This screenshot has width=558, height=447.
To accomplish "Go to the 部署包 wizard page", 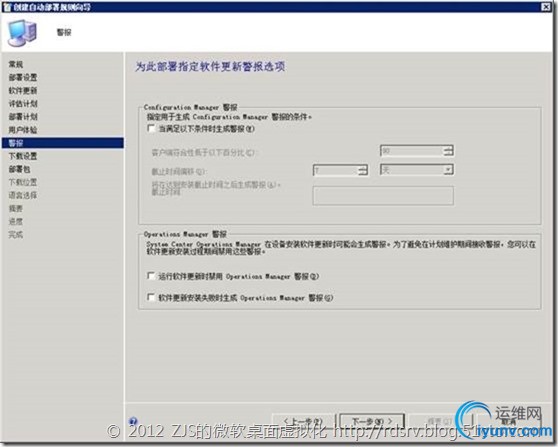I will [x=19, y=169].
